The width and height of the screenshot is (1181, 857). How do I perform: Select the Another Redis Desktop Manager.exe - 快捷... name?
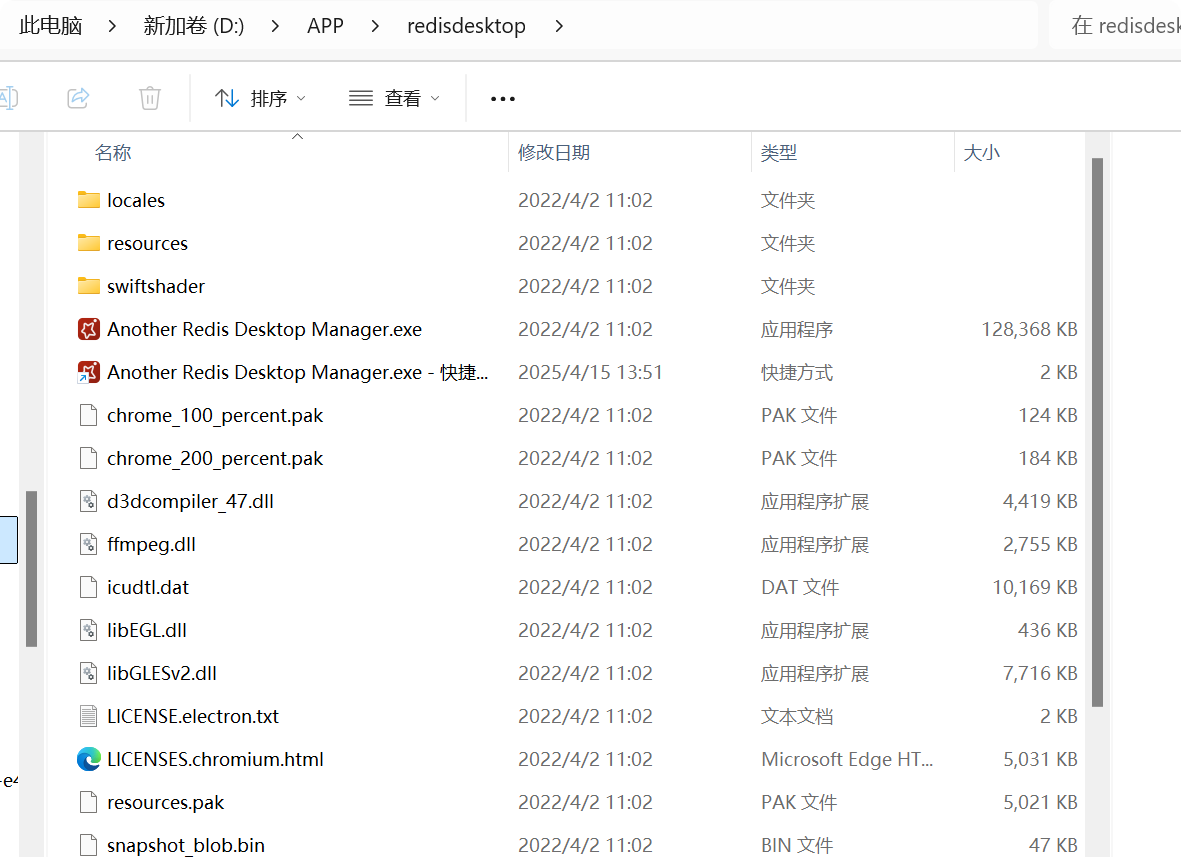(298, 372)
